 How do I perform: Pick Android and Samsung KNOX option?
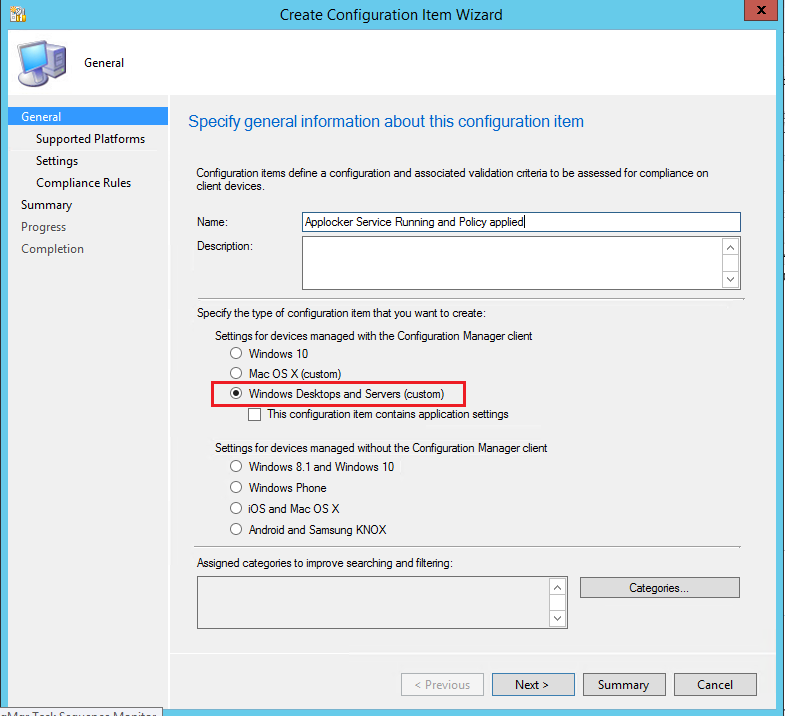(x=236, y=530)
